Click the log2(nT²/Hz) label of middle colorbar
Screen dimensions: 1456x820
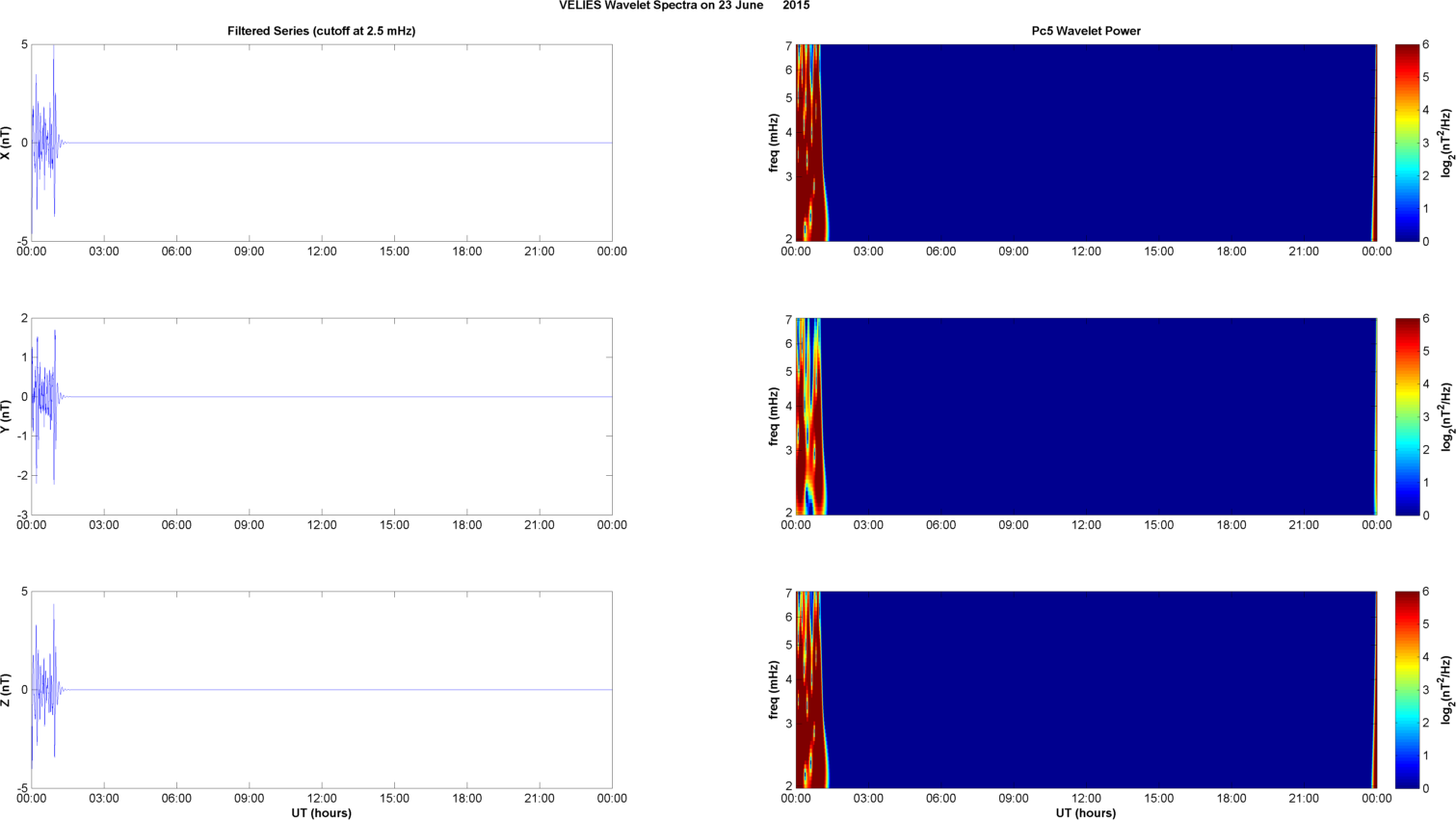tap(1446, 416)
